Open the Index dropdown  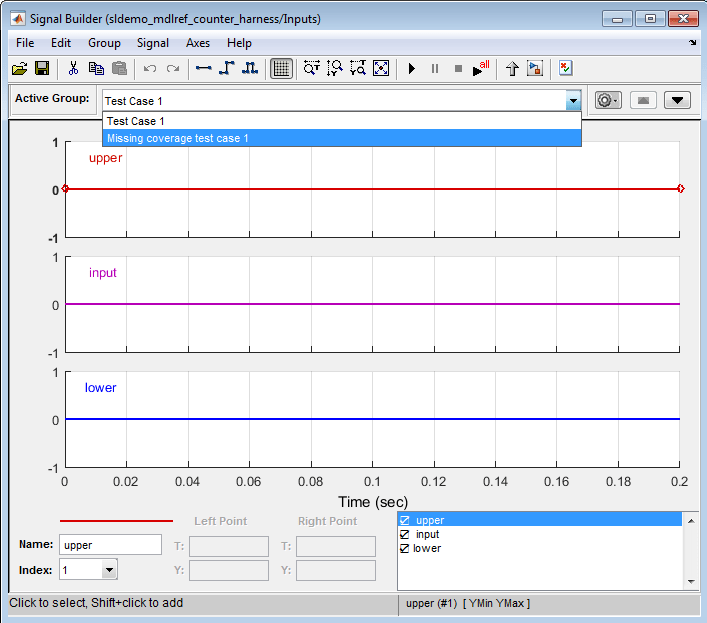pos(109,570)
